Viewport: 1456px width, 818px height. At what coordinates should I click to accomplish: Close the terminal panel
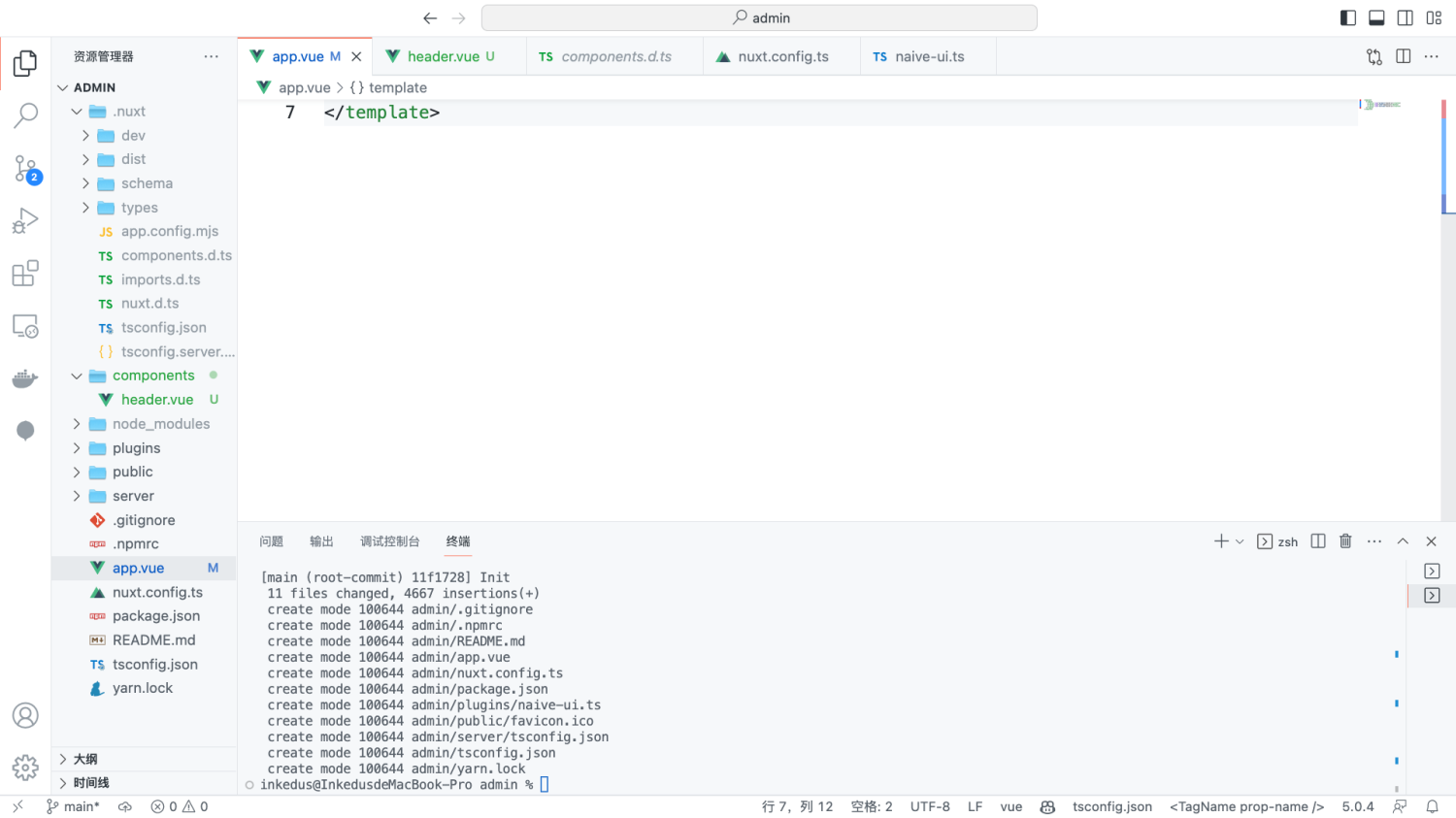1431,541
